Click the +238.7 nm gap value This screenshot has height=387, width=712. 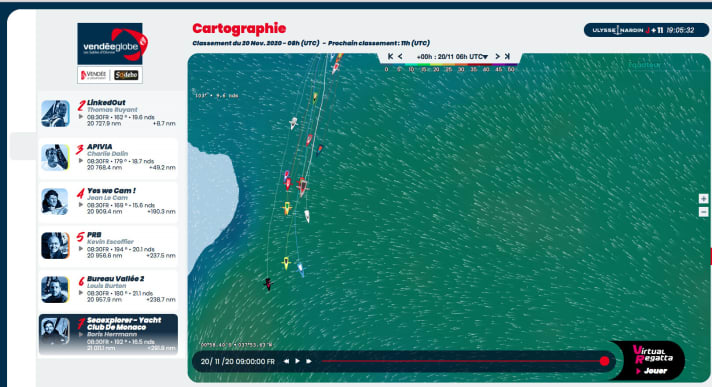click(161, 300)
